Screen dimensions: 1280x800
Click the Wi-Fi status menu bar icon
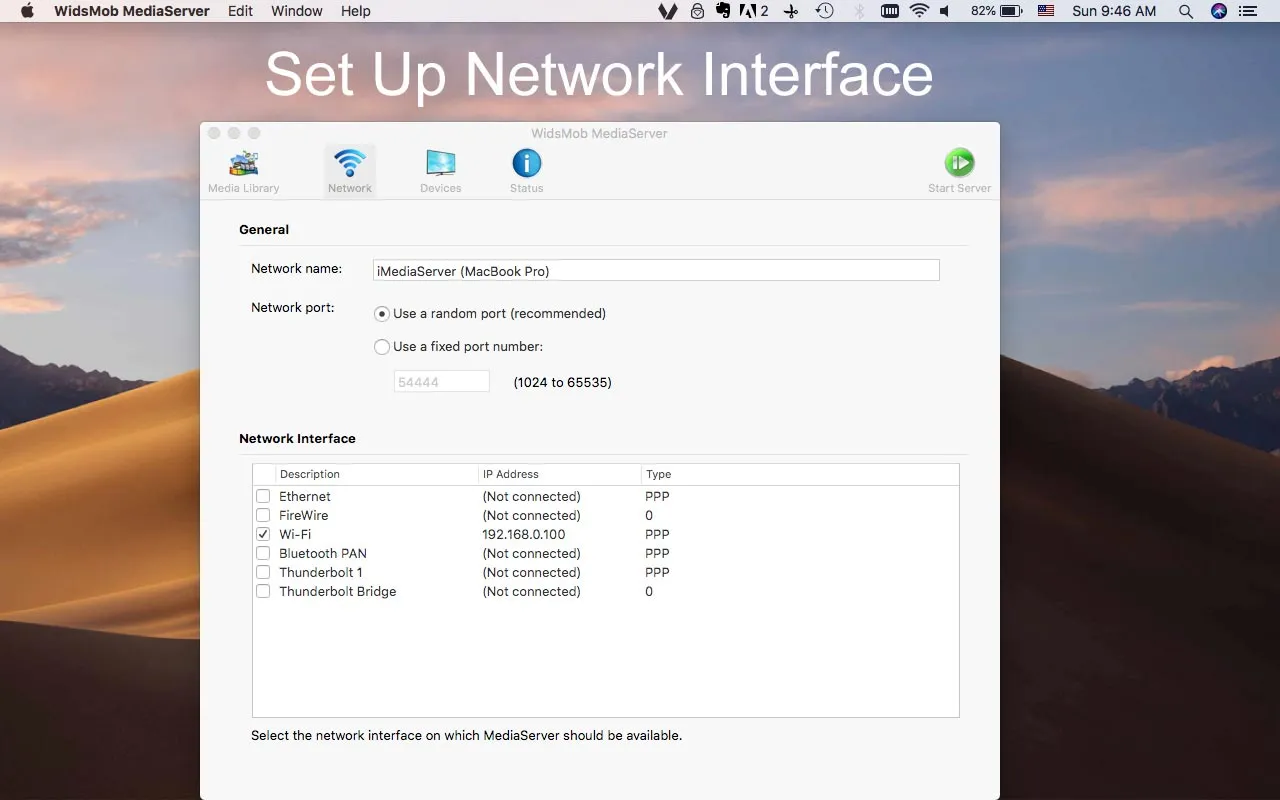pos(919,11)
